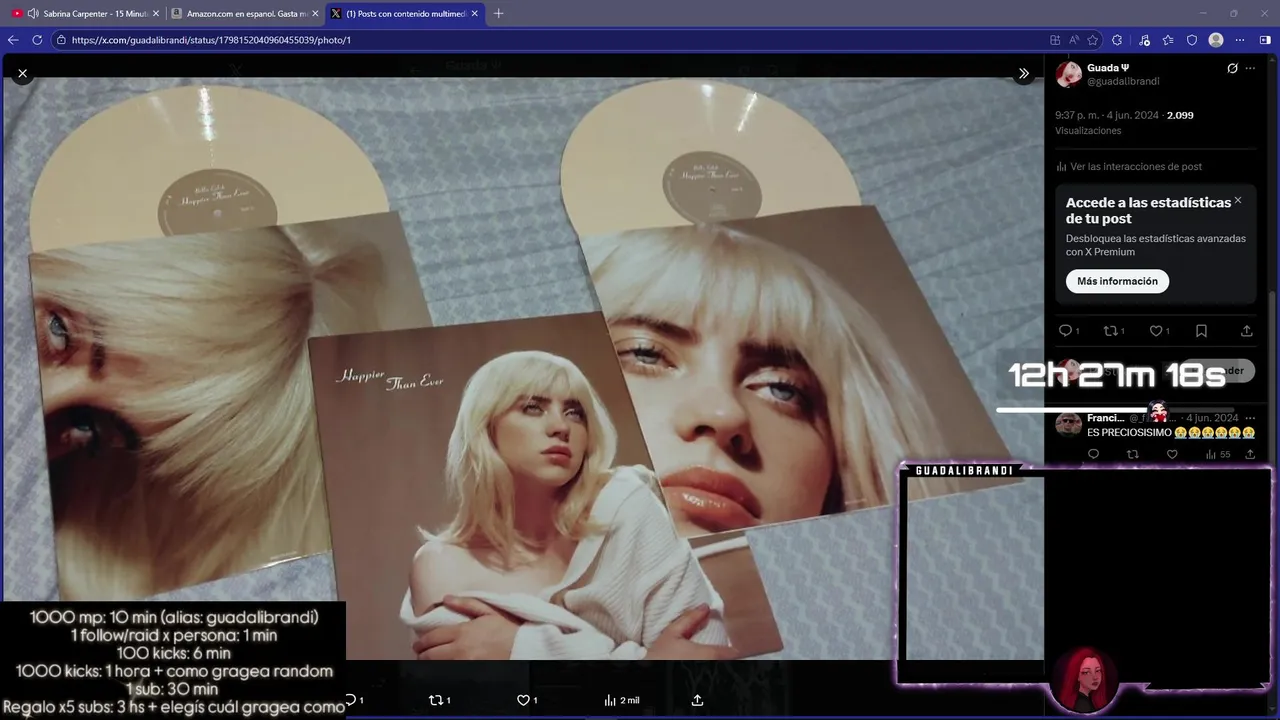Click the @guadalibrandi handle
This screenshot has width=1280, height=720.
(x=1123, y=81)
